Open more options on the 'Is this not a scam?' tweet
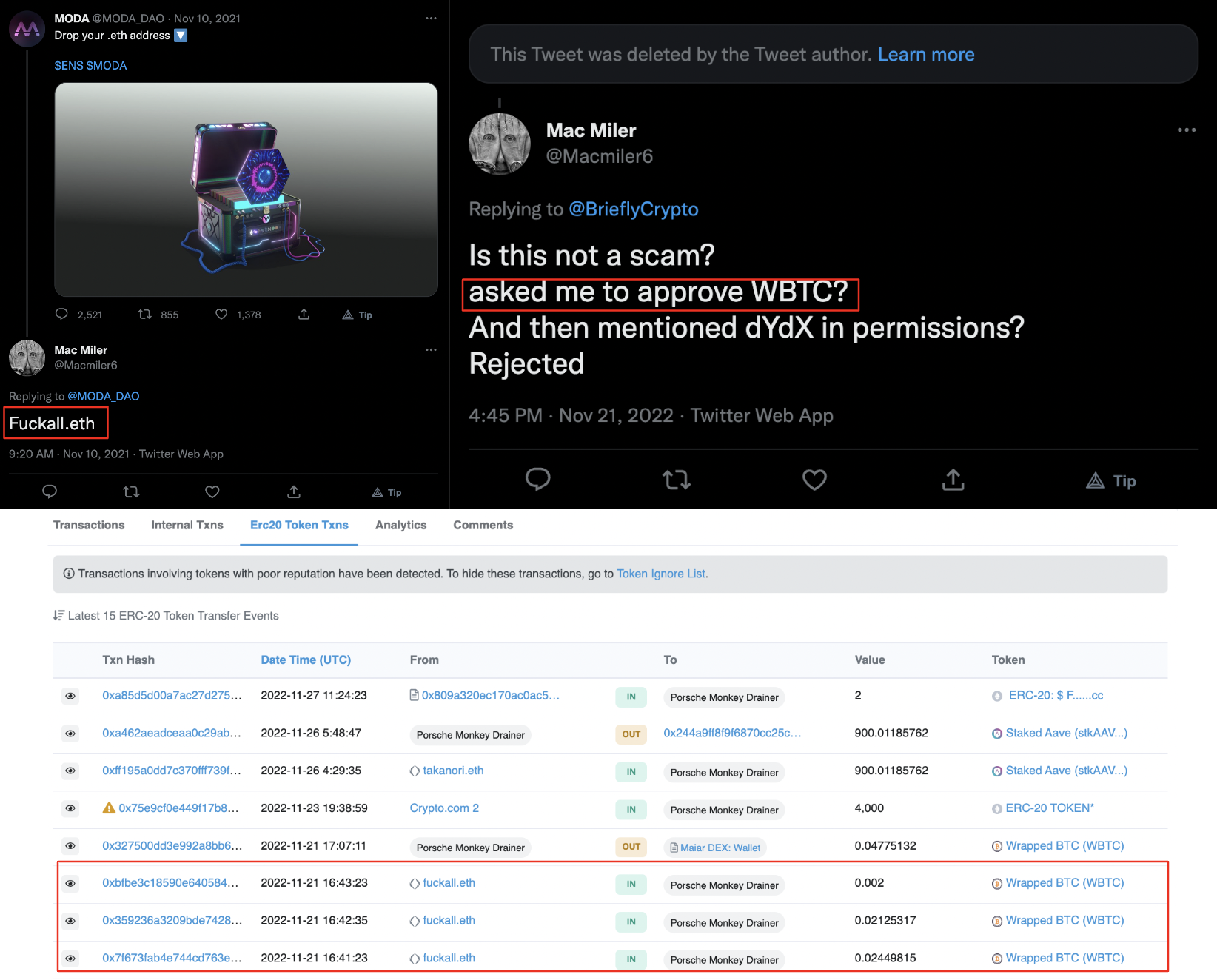This screenshot has width=1217, height=980. pyautogui.click(x=1187, y=130)
